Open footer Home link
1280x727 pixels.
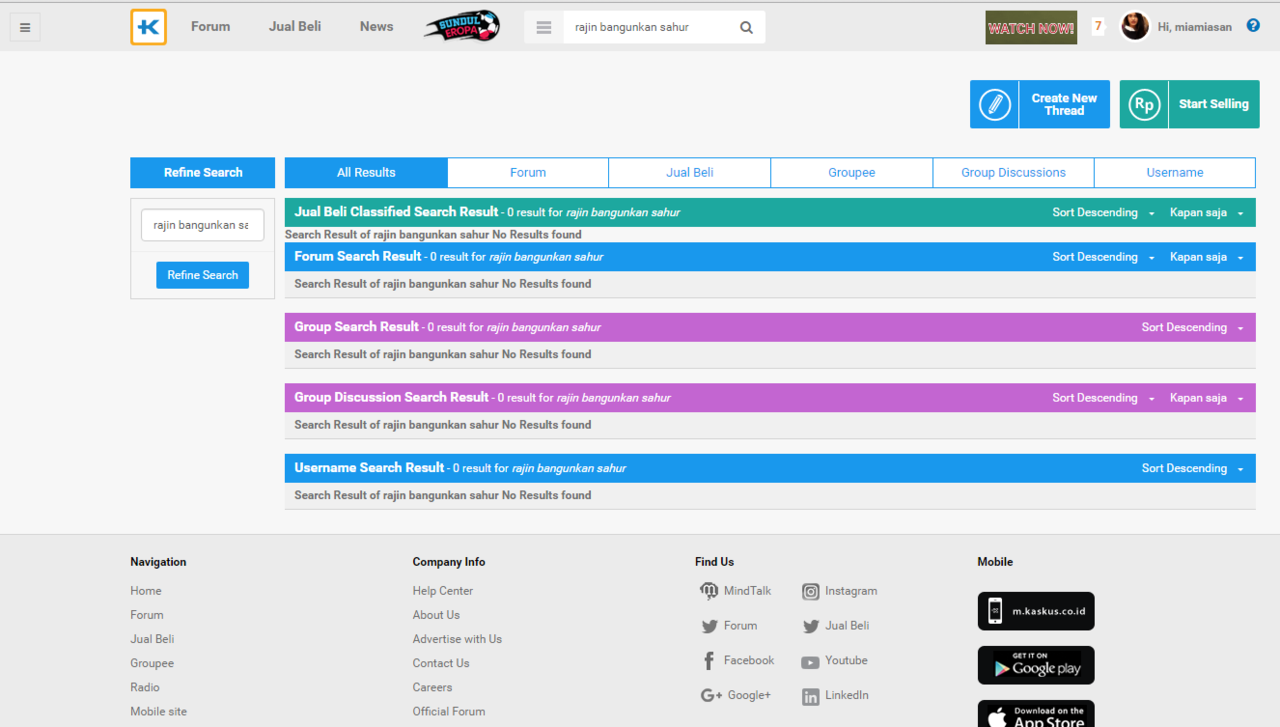tap(146, 591)
